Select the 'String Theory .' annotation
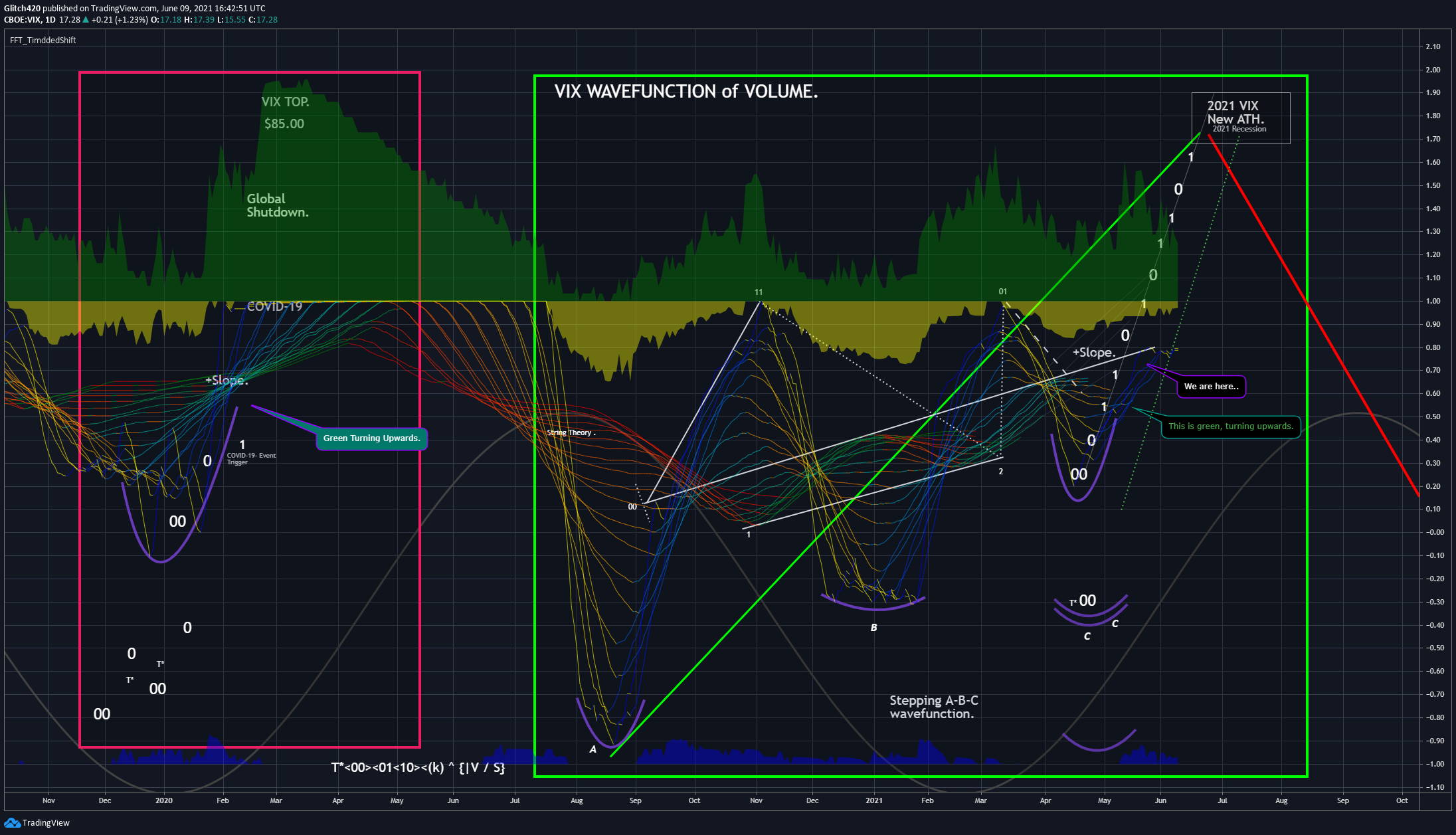Viewport: 1456px width, 835px height. 571,432
